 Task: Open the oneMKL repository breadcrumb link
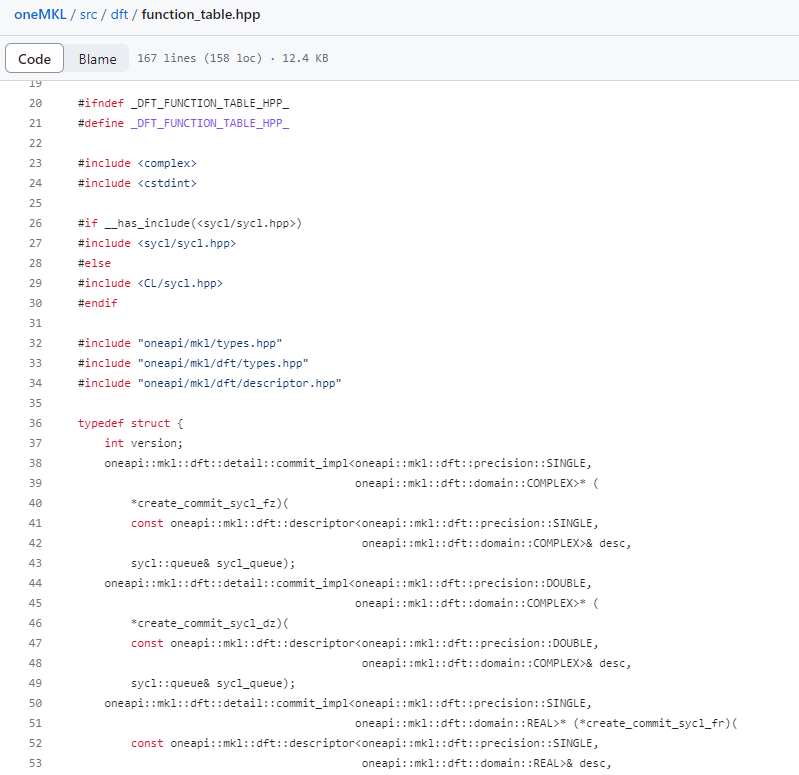[x=40, y=15]
